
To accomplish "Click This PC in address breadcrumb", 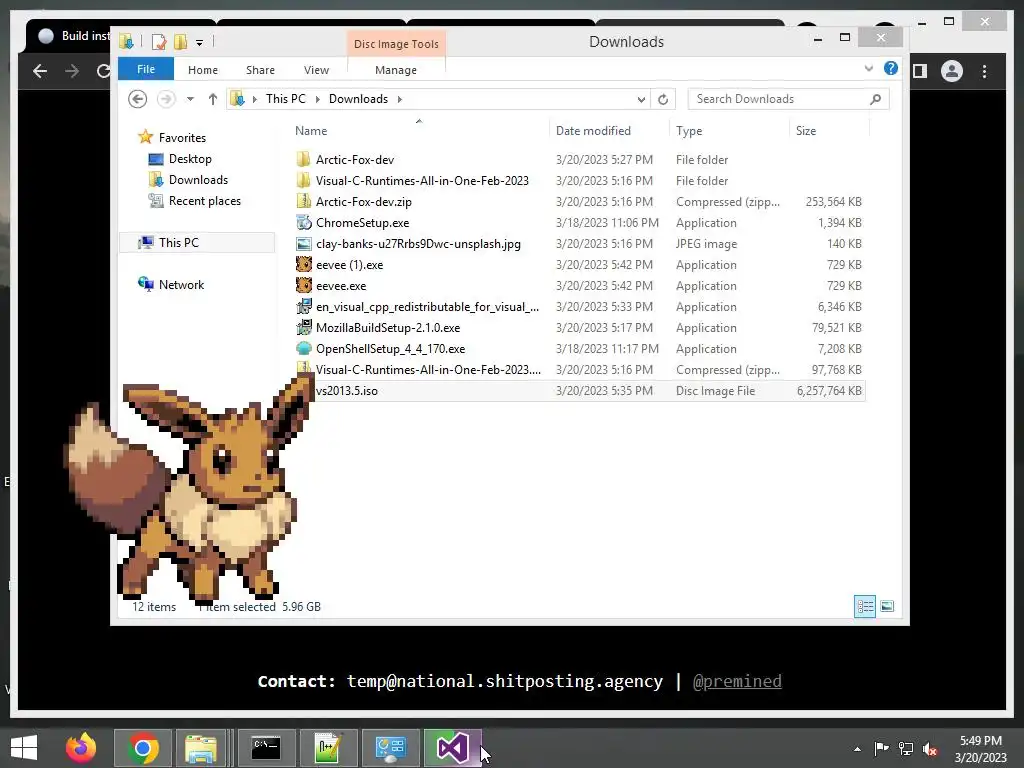I will [285, 99].
